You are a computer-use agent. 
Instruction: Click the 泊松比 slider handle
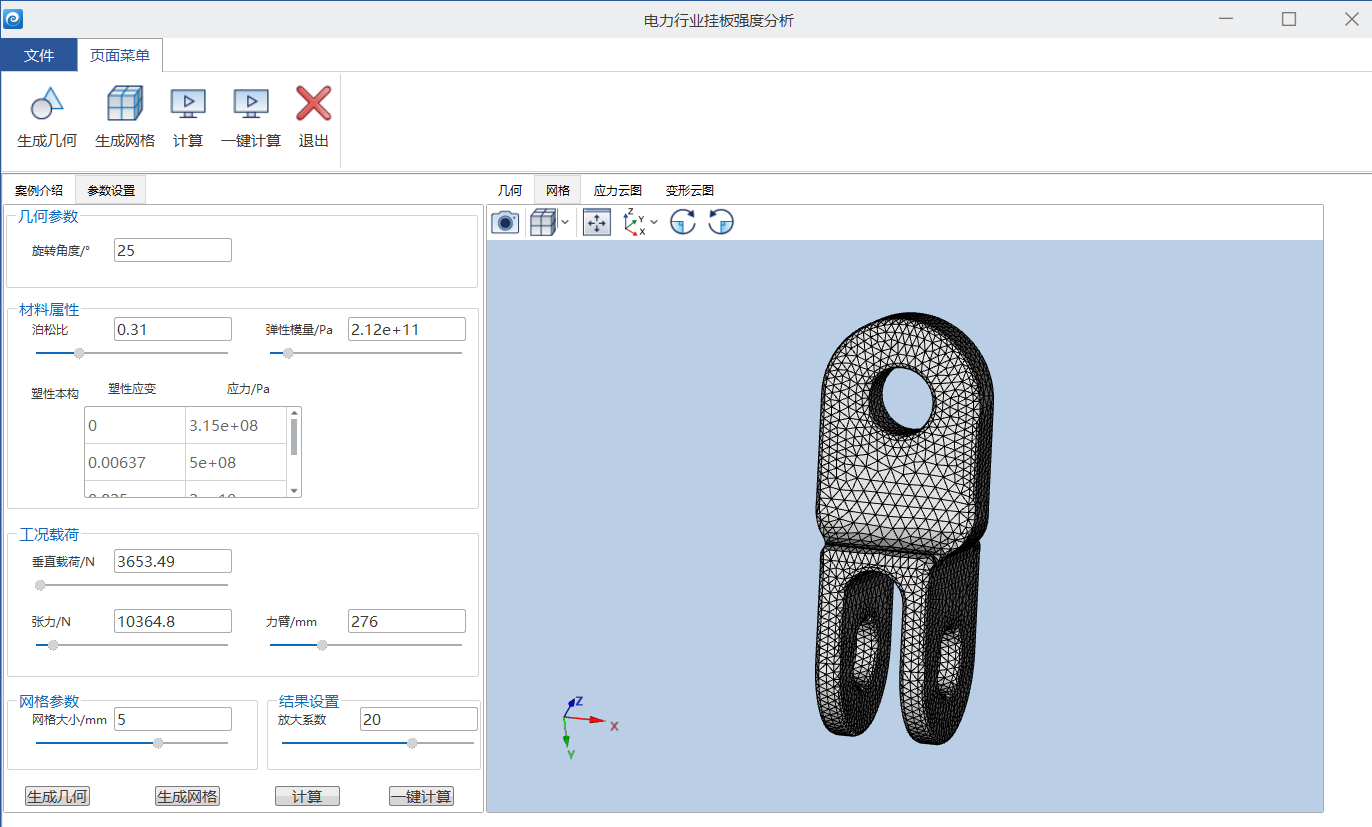(79, 353)
